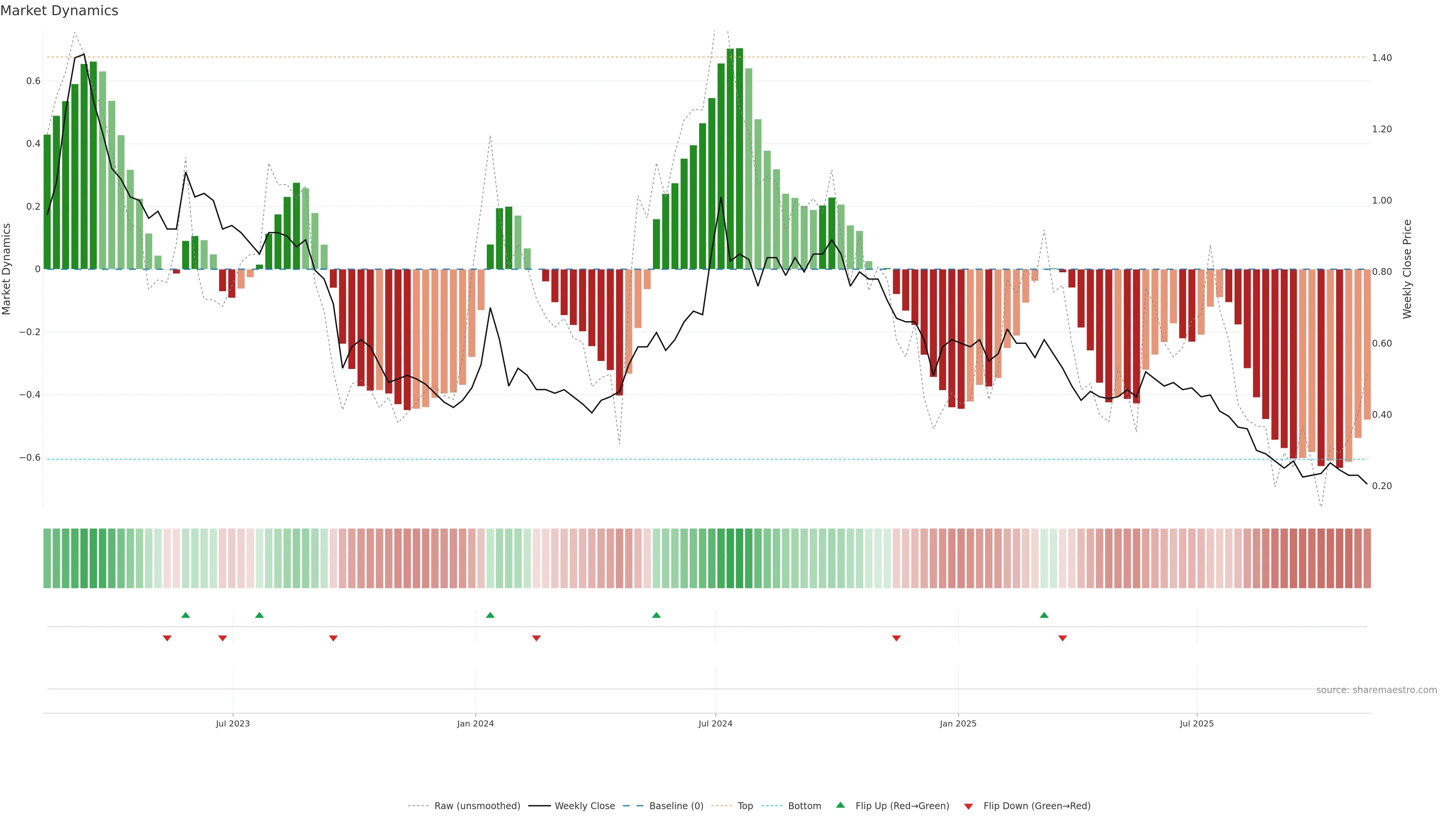
Task: Click the green flip-up marker nearest Jan 2024
Action: coord(490,615)
